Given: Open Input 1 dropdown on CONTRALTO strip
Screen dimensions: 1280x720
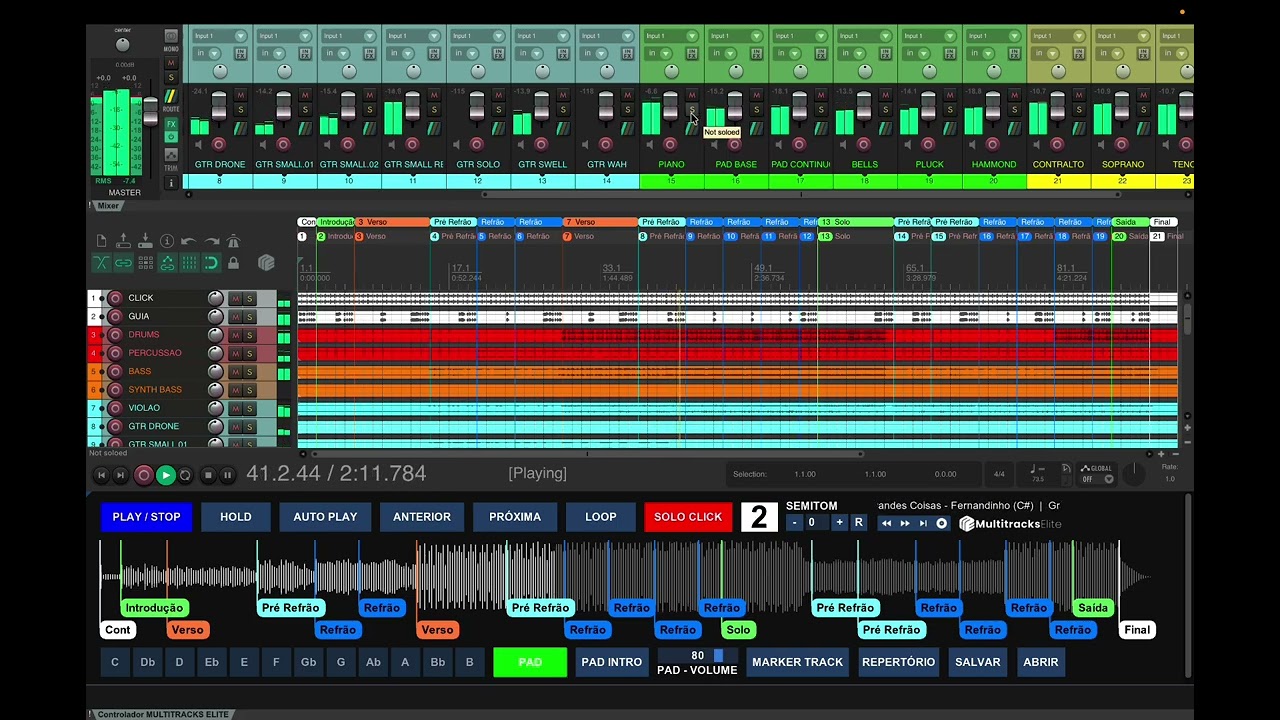Looking at the screenshot, I should coord(1057,36).
